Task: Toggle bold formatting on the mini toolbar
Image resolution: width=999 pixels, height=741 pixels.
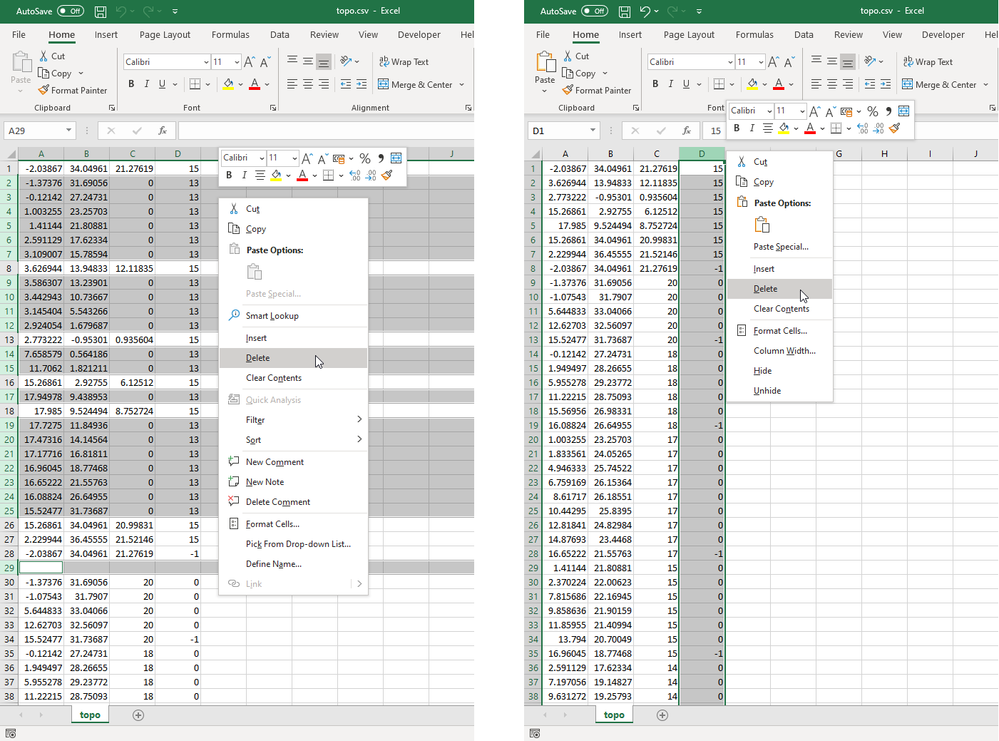Action: click(229, 175)
